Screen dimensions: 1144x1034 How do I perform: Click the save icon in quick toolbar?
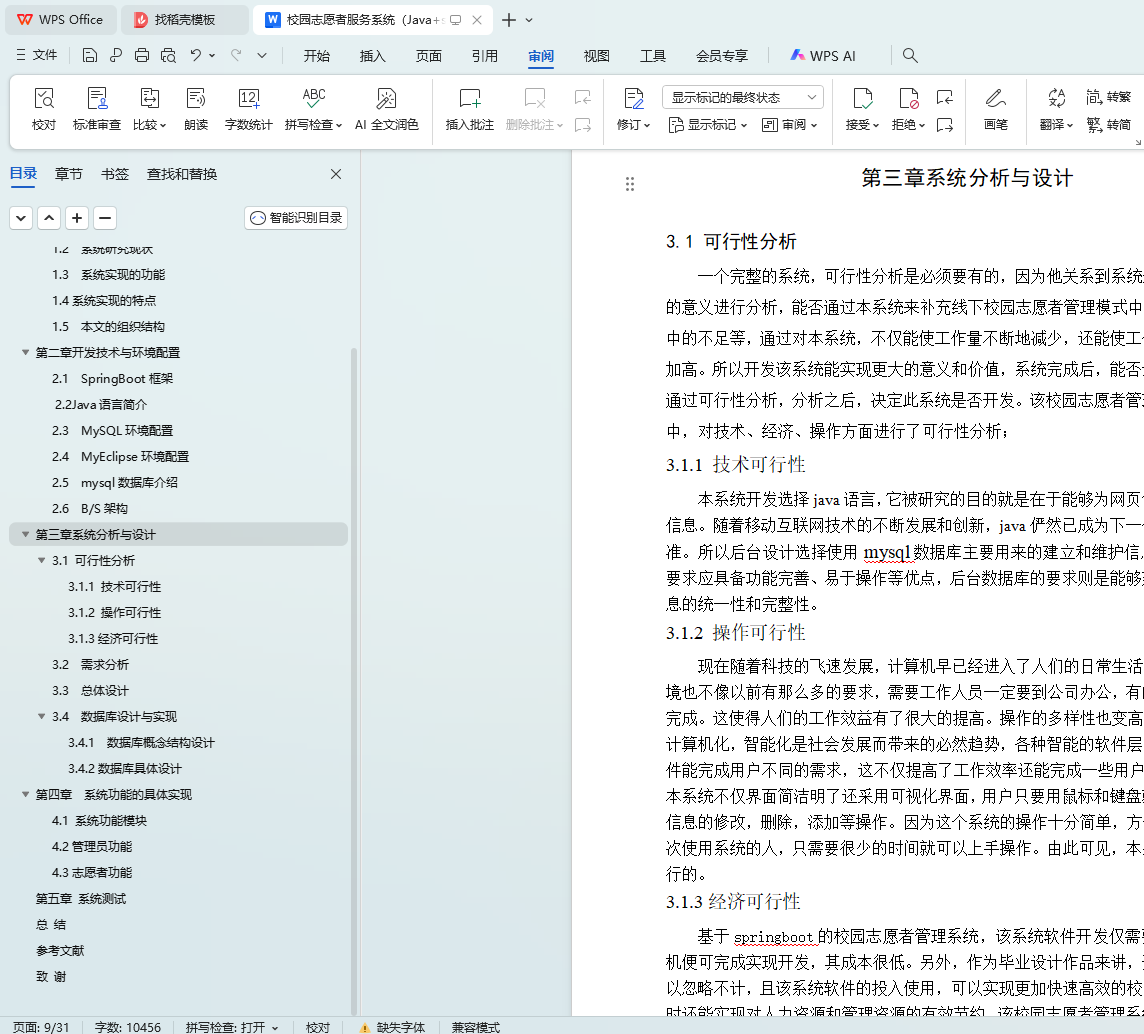(90, 55)
